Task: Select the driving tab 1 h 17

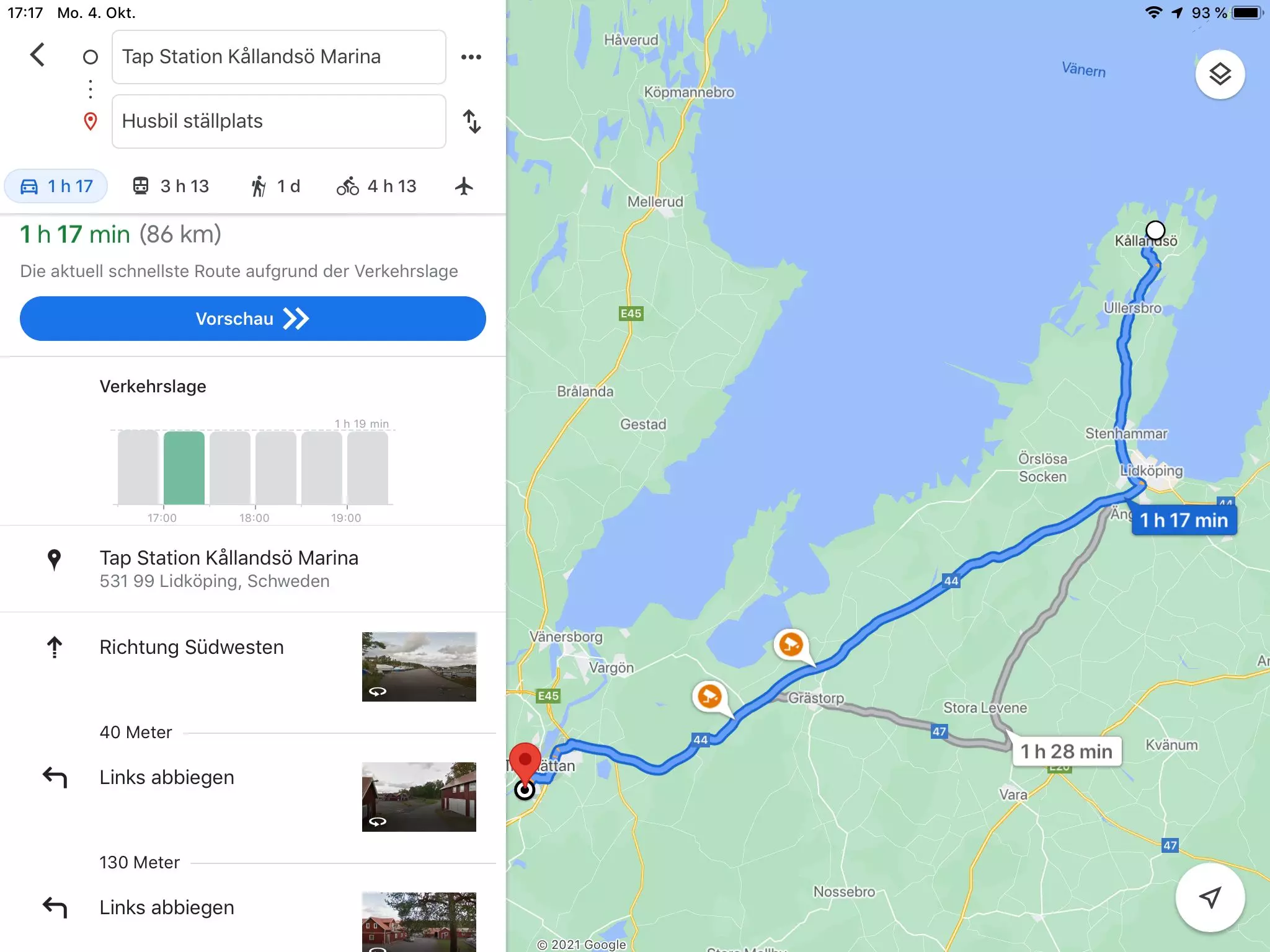Action: pos(56,186)
